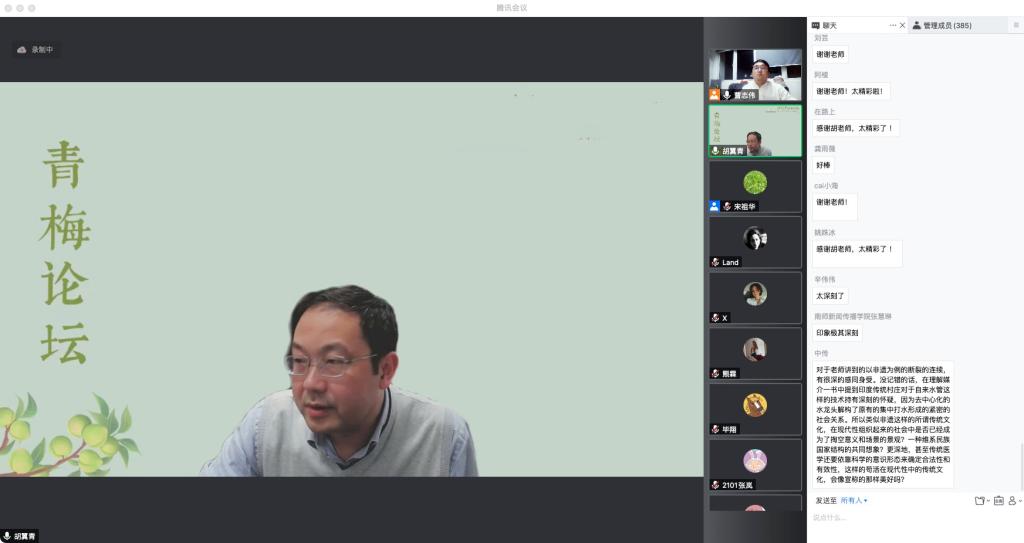Image resolution: width=1024 pixels, height=543 pixels.
Task: Switch to the 聊天 tab
Action: pyautogui.click(x=825, y=25)
